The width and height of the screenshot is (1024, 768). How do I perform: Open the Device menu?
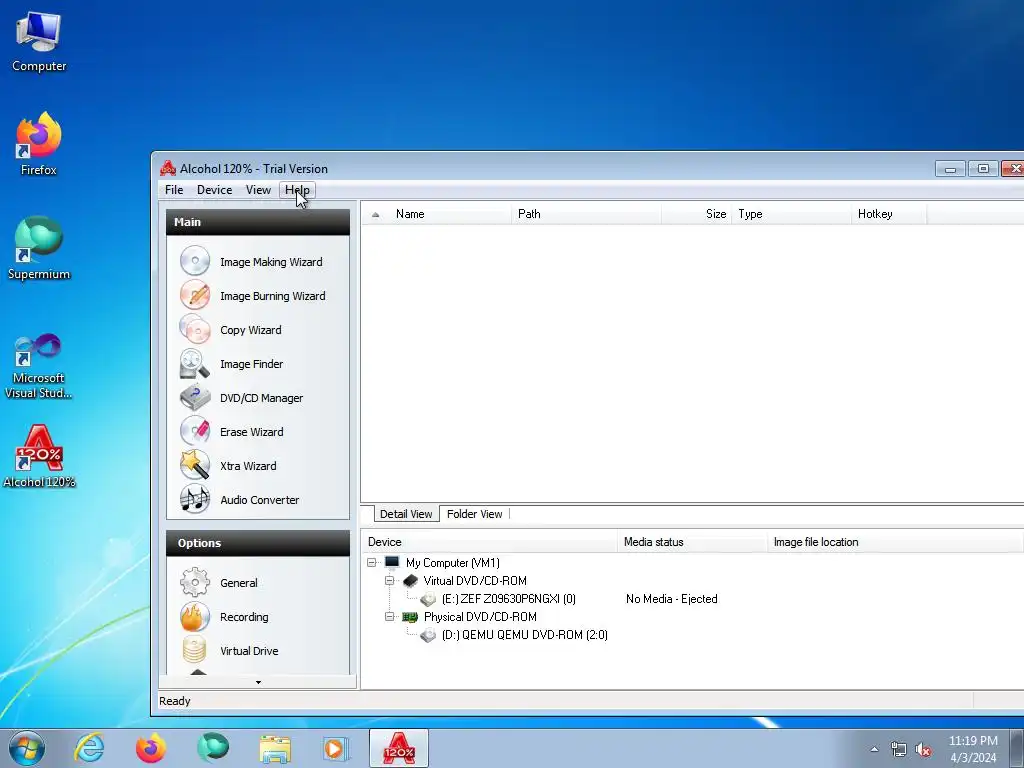tap(214, 190)
